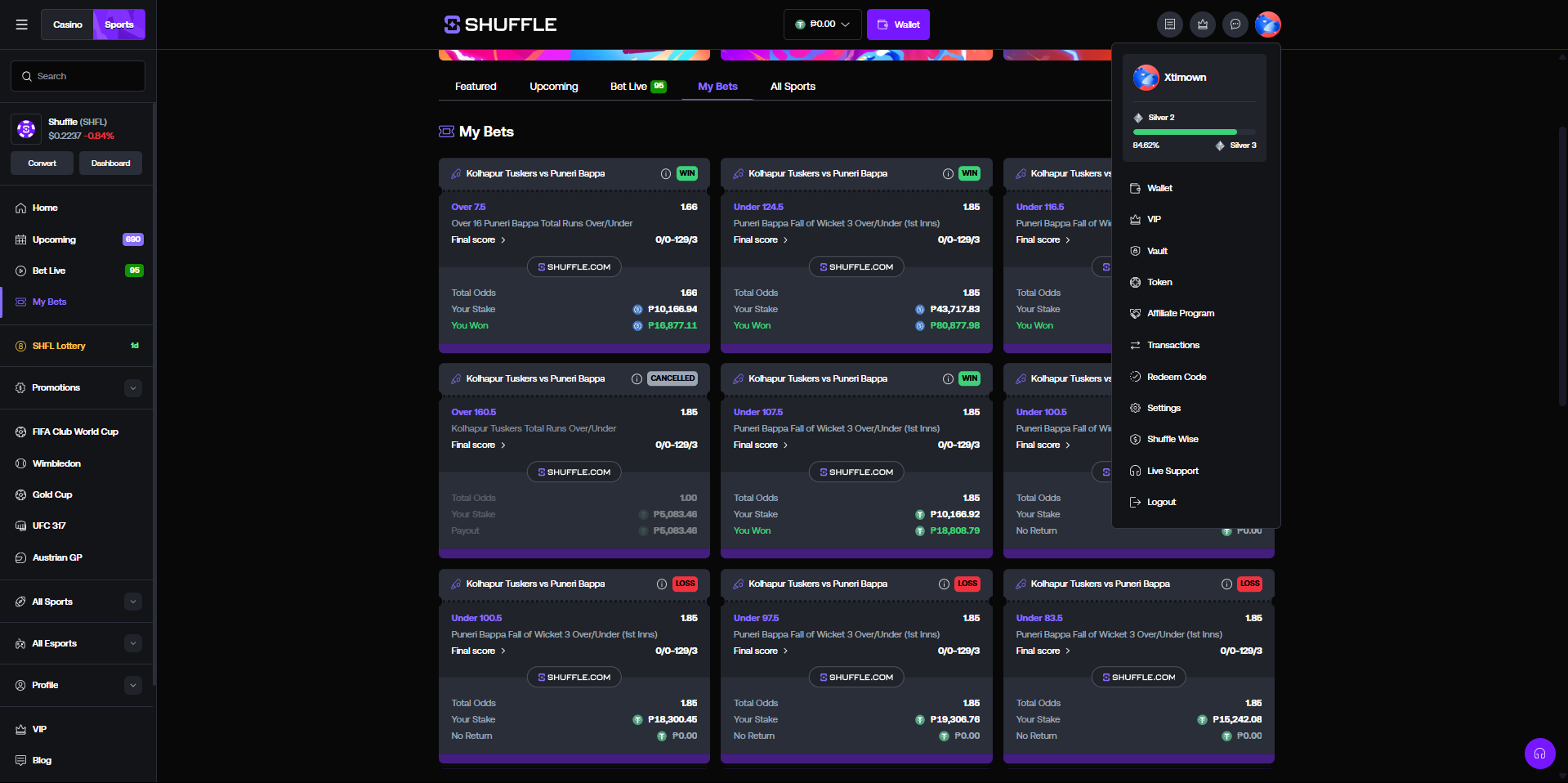Click the Home sidebar icon
Viewport: 1568px width, 783px height.
tap(21, 208)
